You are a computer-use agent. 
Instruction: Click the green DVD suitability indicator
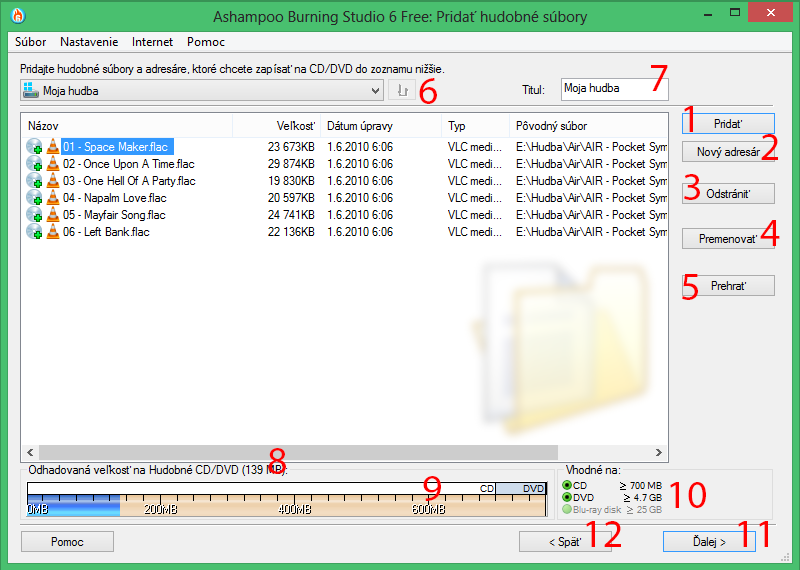pyautogui.click(x=566, y=497)
